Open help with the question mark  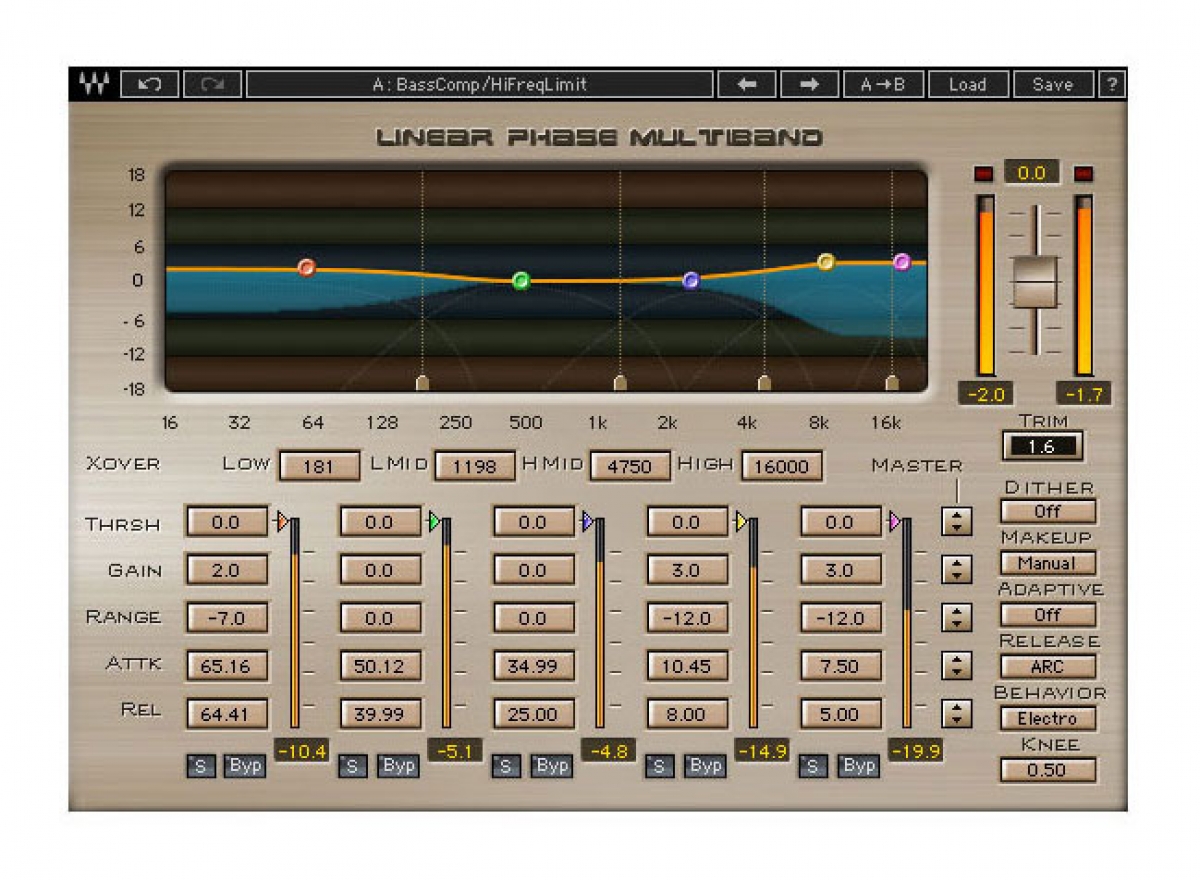[1112, 85]
